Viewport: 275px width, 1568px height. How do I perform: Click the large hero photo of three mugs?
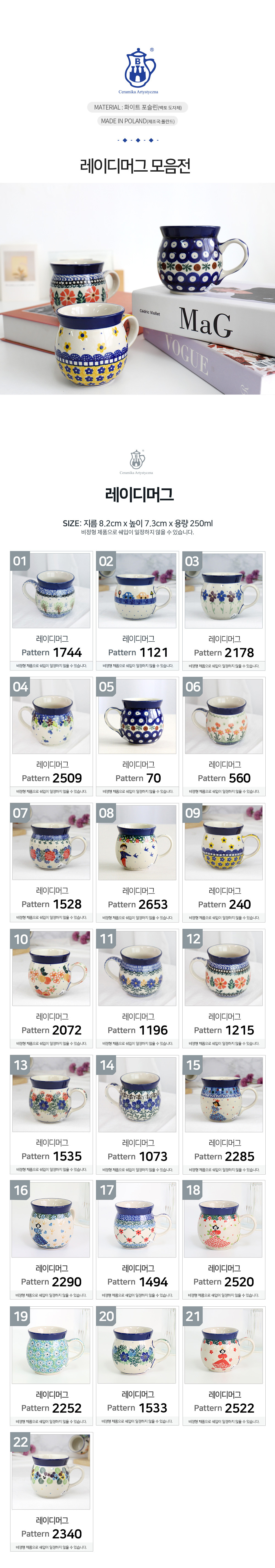137,289
